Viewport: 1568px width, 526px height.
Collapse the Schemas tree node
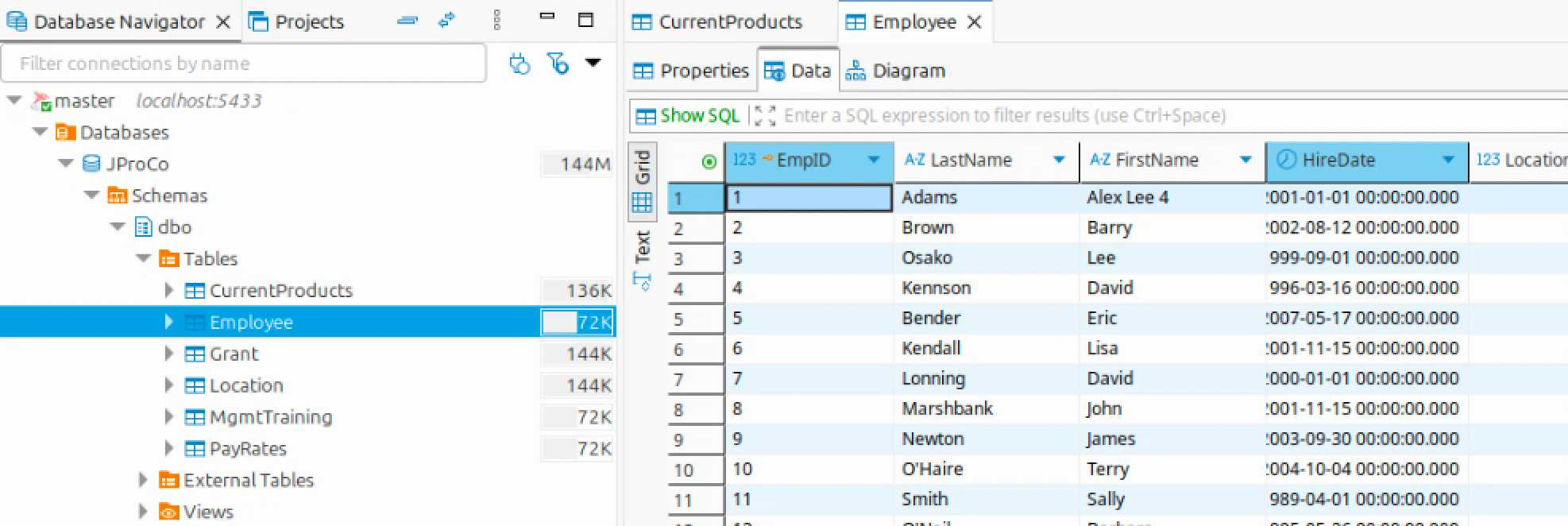pos(92,195)
